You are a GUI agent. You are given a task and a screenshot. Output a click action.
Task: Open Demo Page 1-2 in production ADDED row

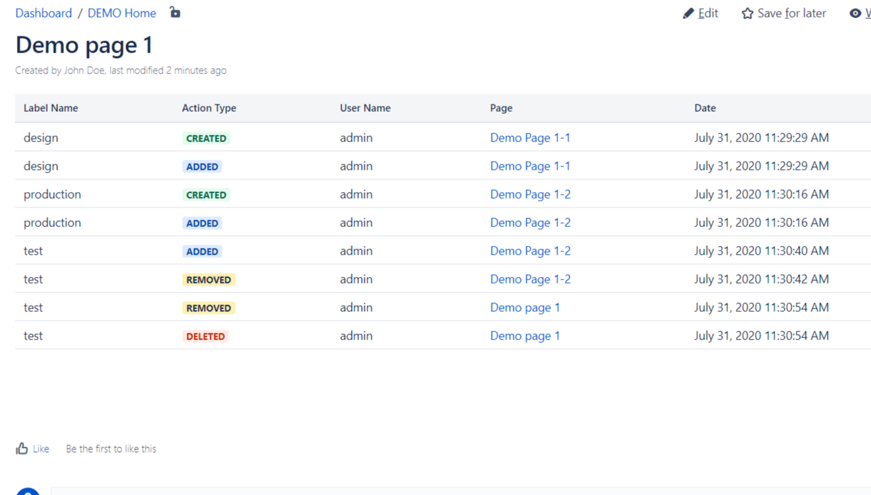pyautogui.click(x=530, y=223)
